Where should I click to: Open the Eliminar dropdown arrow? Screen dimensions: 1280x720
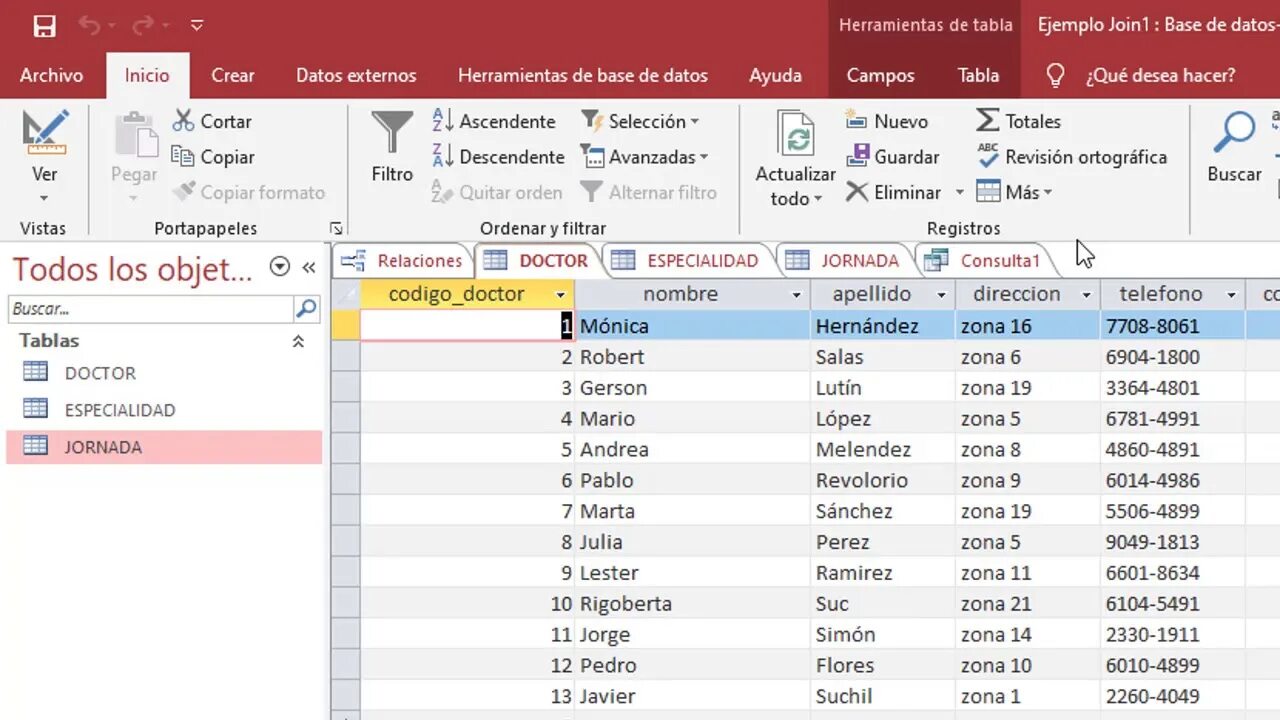[959, 192]
